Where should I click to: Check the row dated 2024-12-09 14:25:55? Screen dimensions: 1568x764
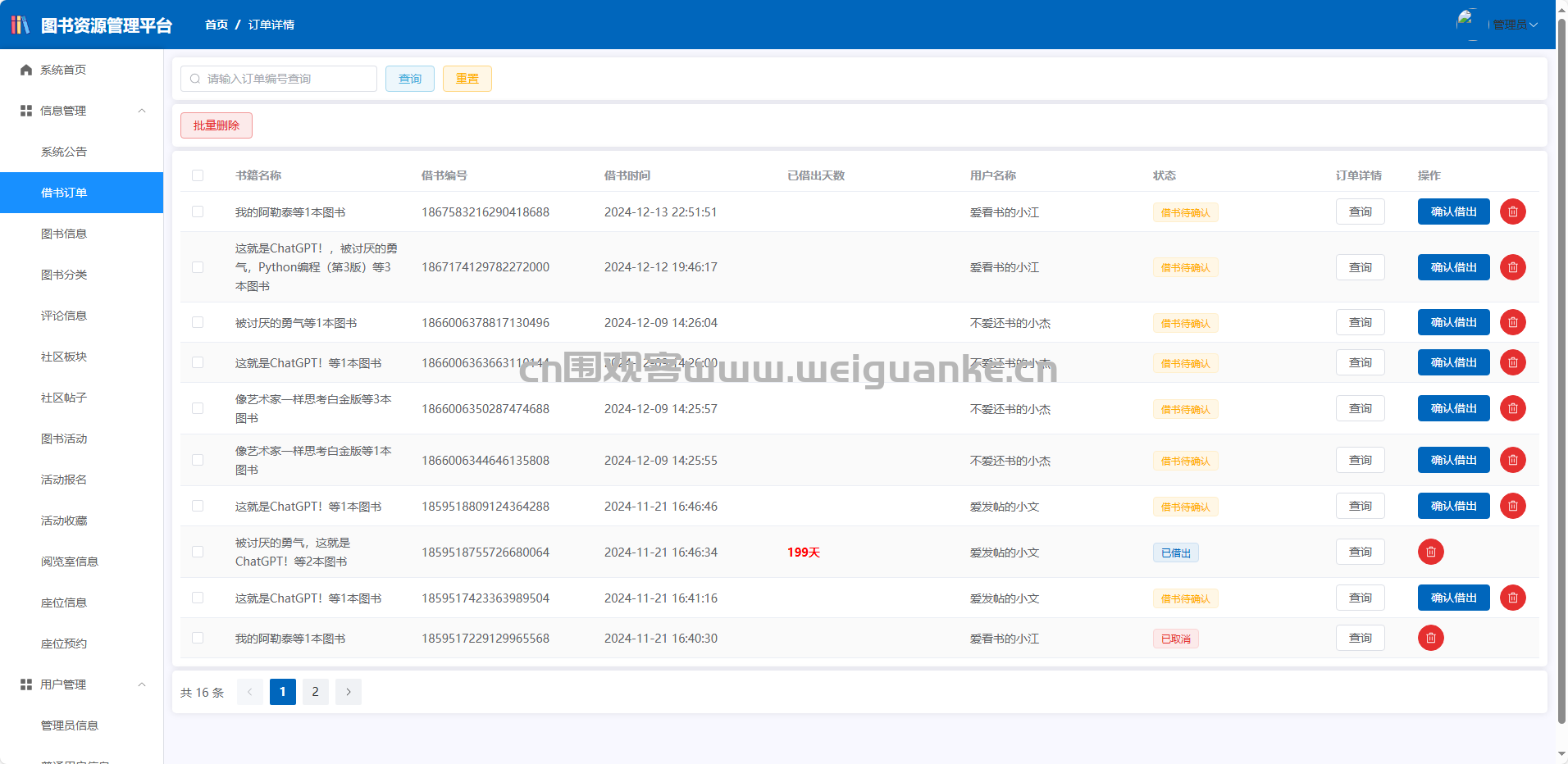point(198,460)
